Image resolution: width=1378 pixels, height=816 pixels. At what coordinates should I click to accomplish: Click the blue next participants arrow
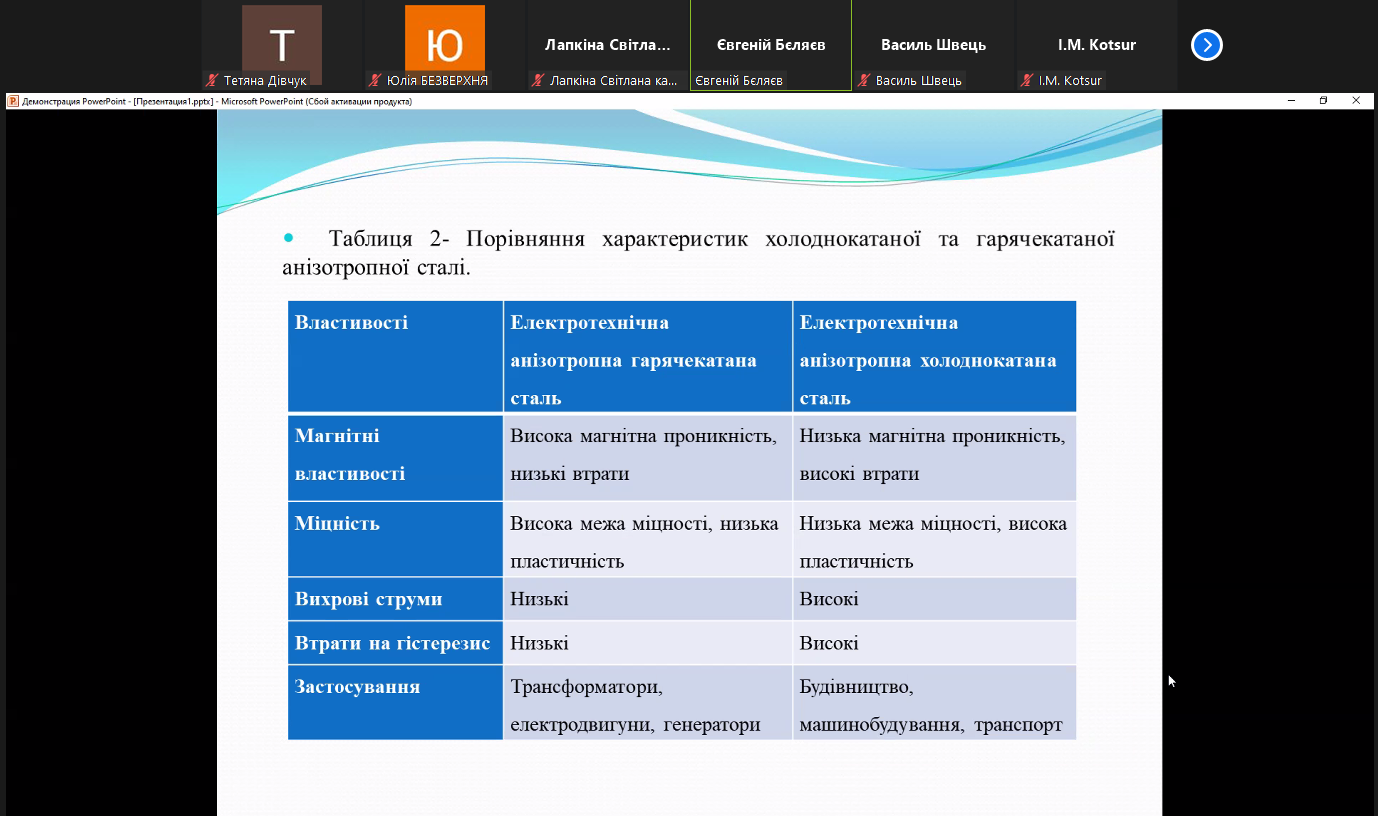tap(1207, 45)
